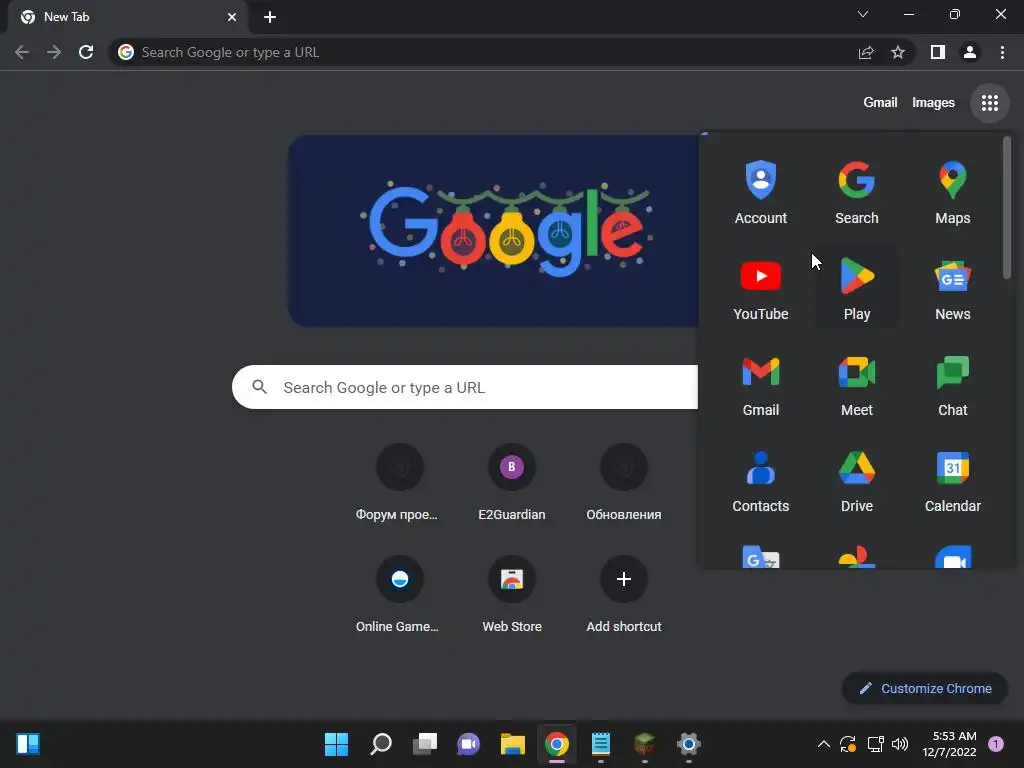Open Task View on taskbar
Image resolution: width=1024 pixels, height=768 pixels.
[424, 744]
